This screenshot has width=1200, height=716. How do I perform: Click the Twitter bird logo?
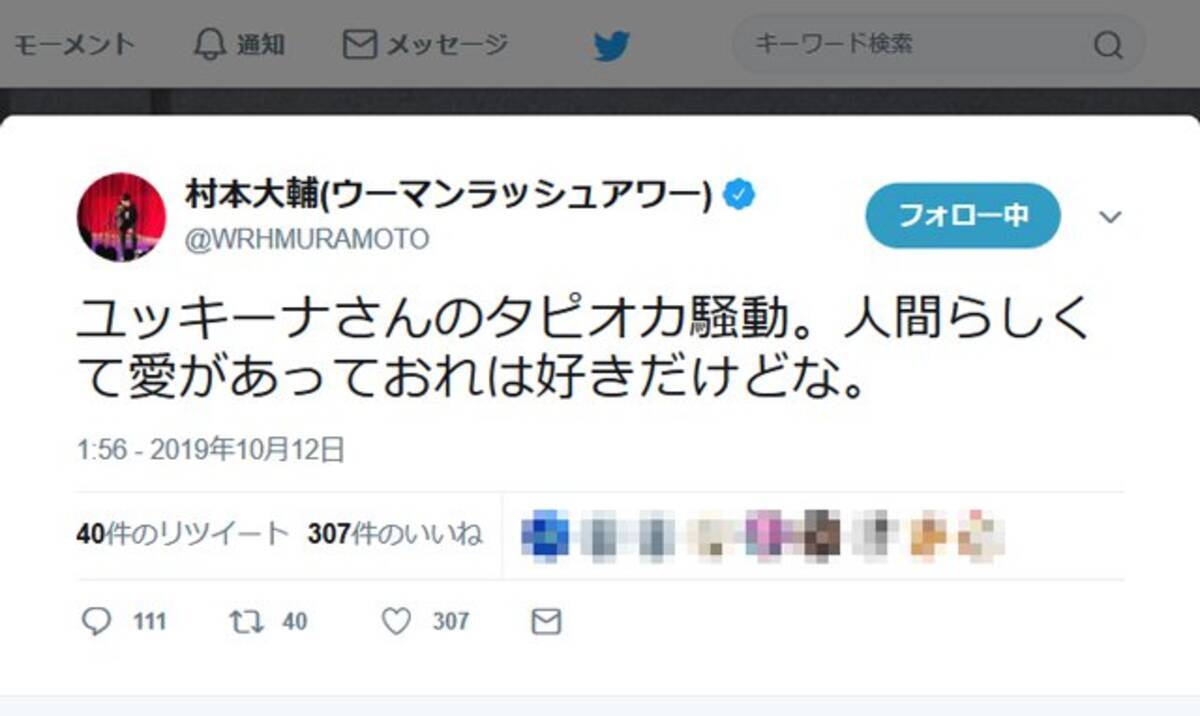(x=612, y=46)
